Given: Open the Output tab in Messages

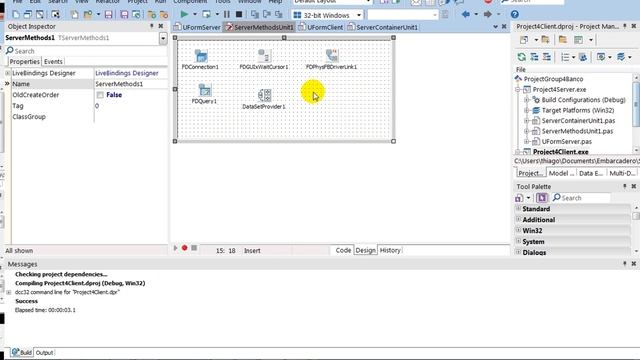Looking at the screenshot, I should click(x=44, y=353).
